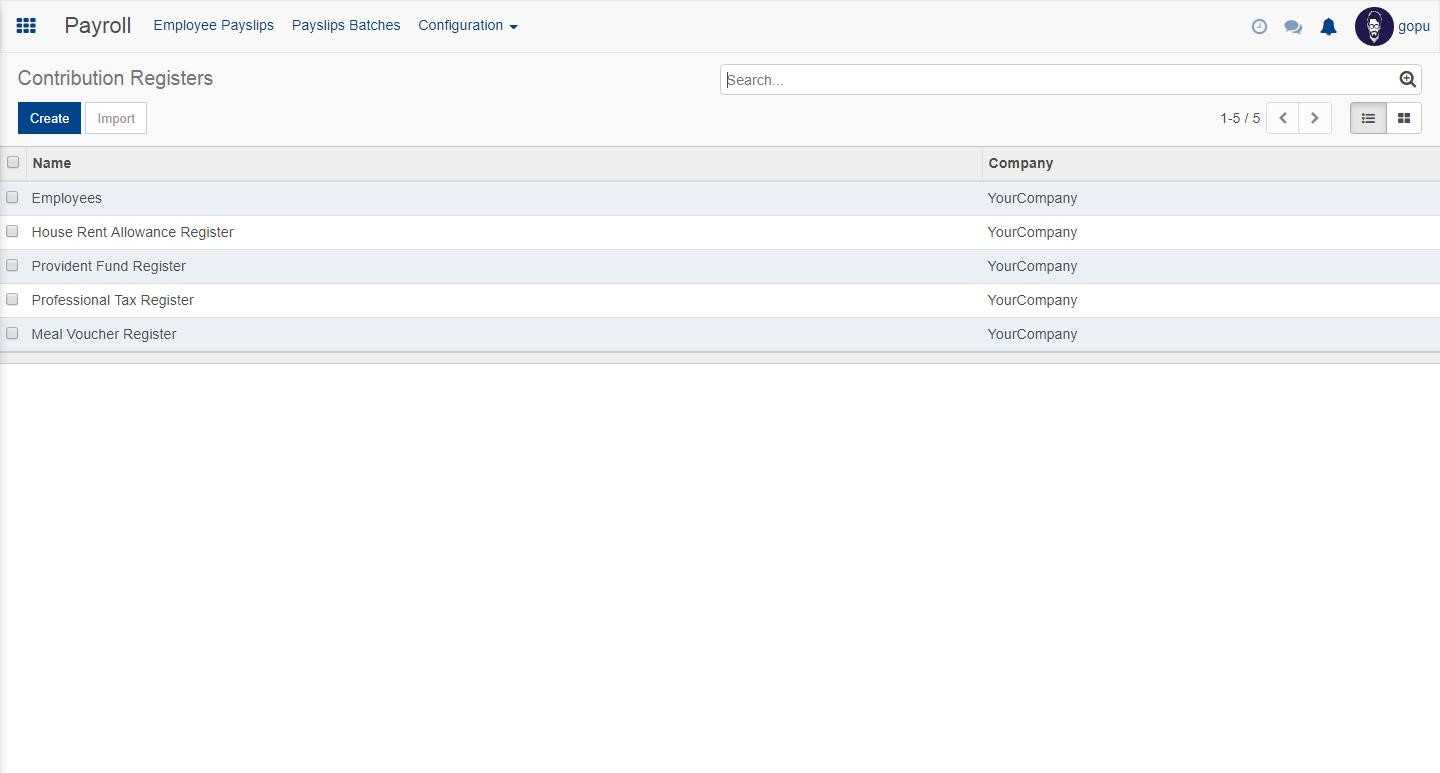
Task: Expand the Configuration dropdown menu
Action: tap(467, 26)
